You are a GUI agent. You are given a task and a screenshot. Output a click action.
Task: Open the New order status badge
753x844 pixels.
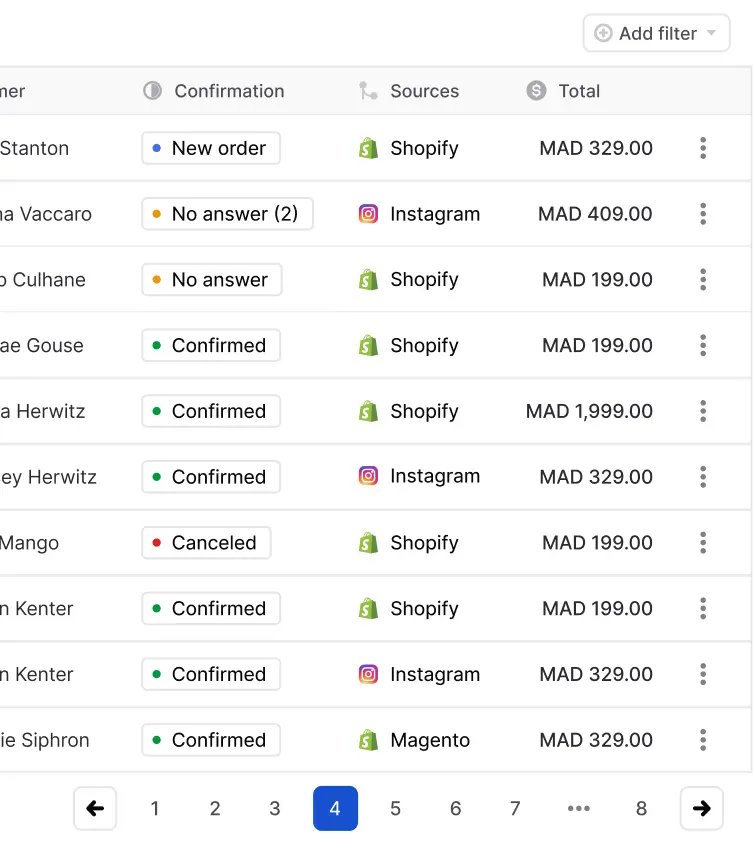tap(210, 148)
